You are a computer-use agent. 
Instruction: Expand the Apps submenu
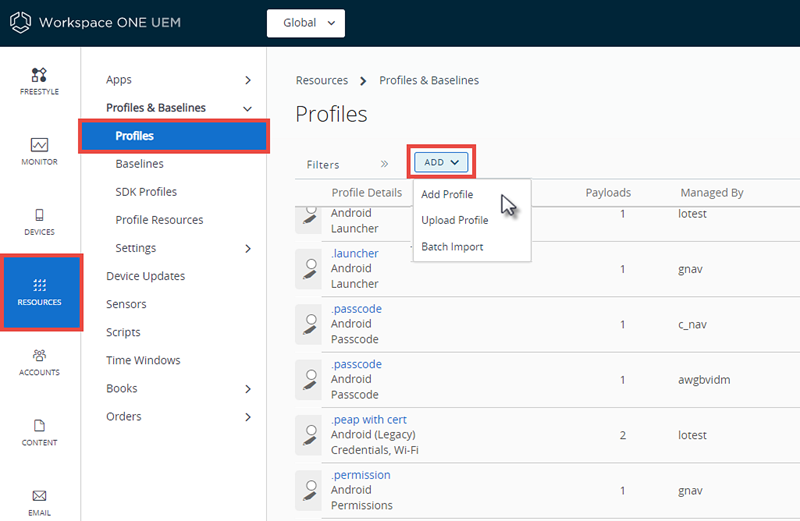click(x=248, y=80)
